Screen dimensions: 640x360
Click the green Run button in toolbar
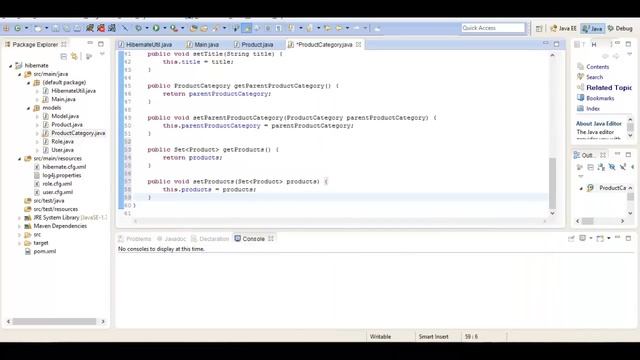click(x=156, y=28)
